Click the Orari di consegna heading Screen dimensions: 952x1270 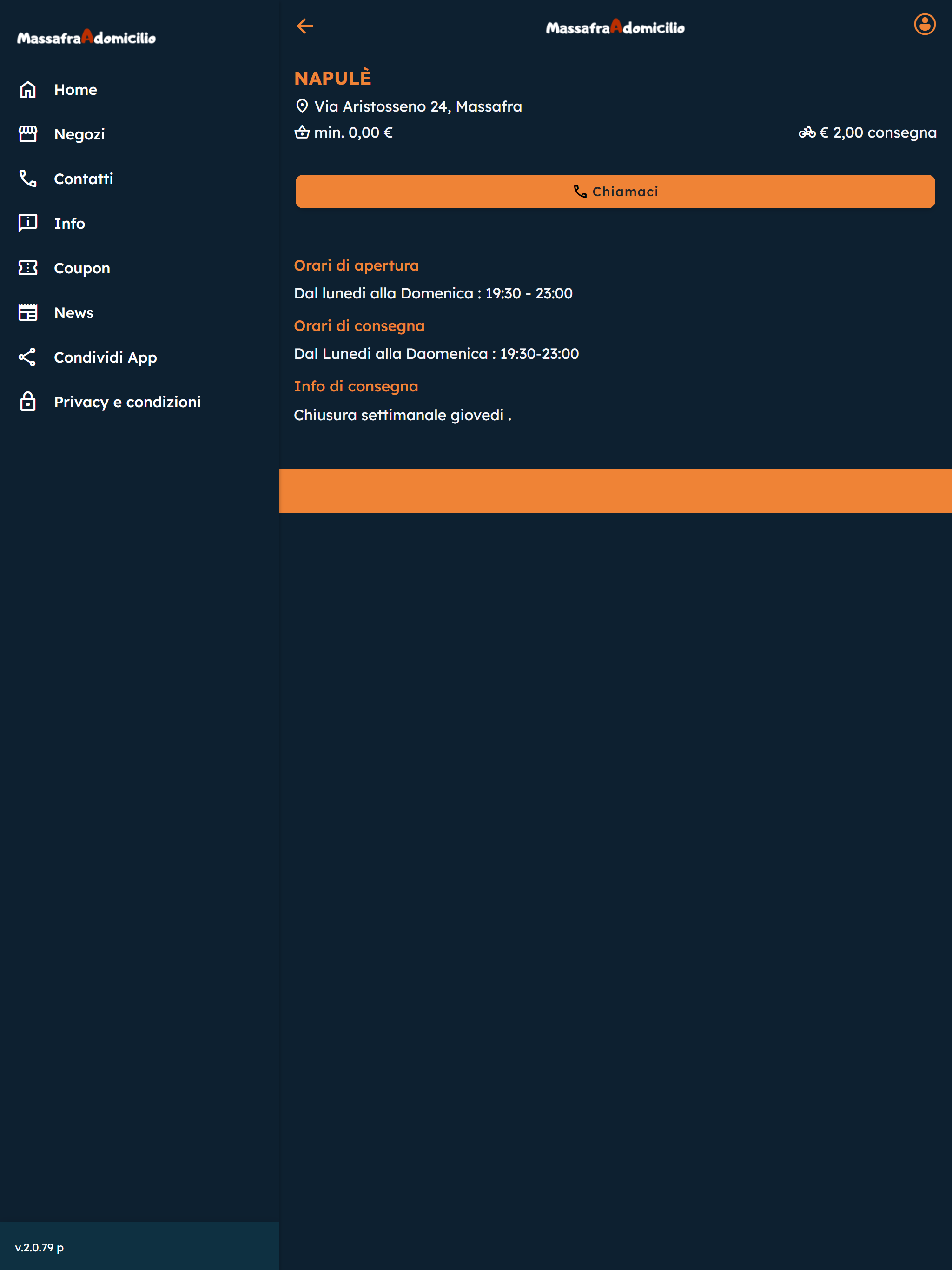pos(359,326)
